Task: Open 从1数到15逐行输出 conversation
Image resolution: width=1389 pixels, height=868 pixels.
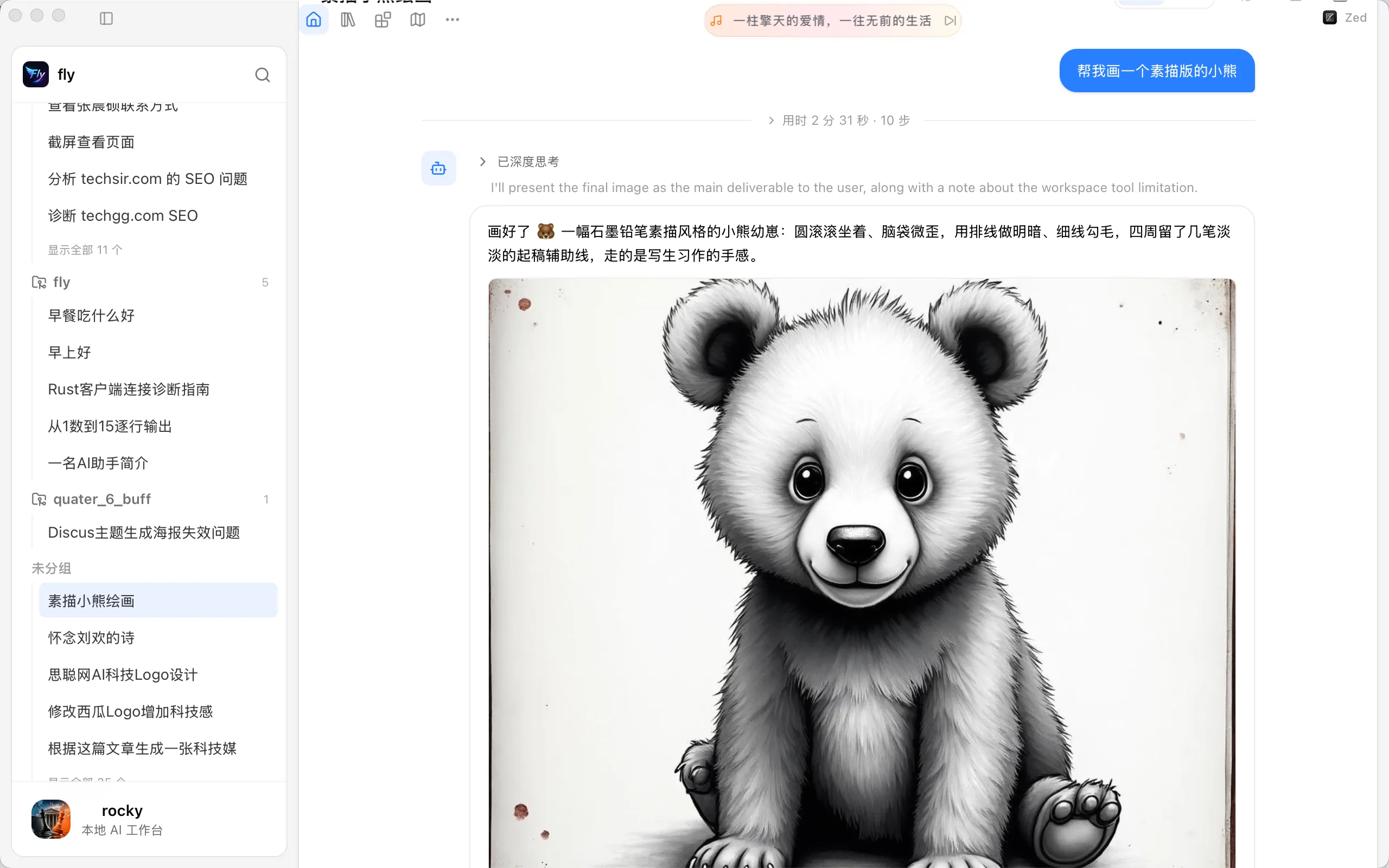Action: click(158, 426)
